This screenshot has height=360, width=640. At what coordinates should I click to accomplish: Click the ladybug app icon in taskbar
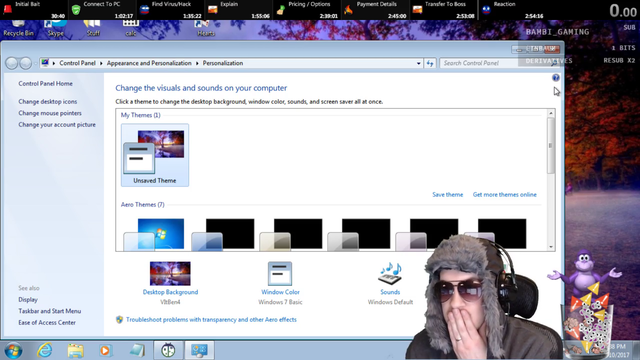click(x=168, y=350)
